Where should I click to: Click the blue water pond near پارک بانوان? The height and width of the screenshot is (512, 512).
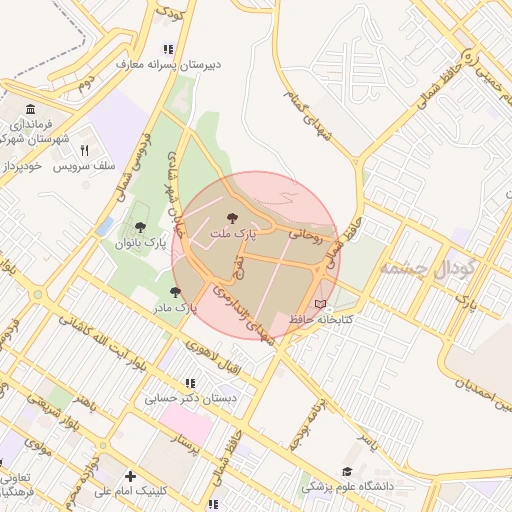tap(105, 226)
